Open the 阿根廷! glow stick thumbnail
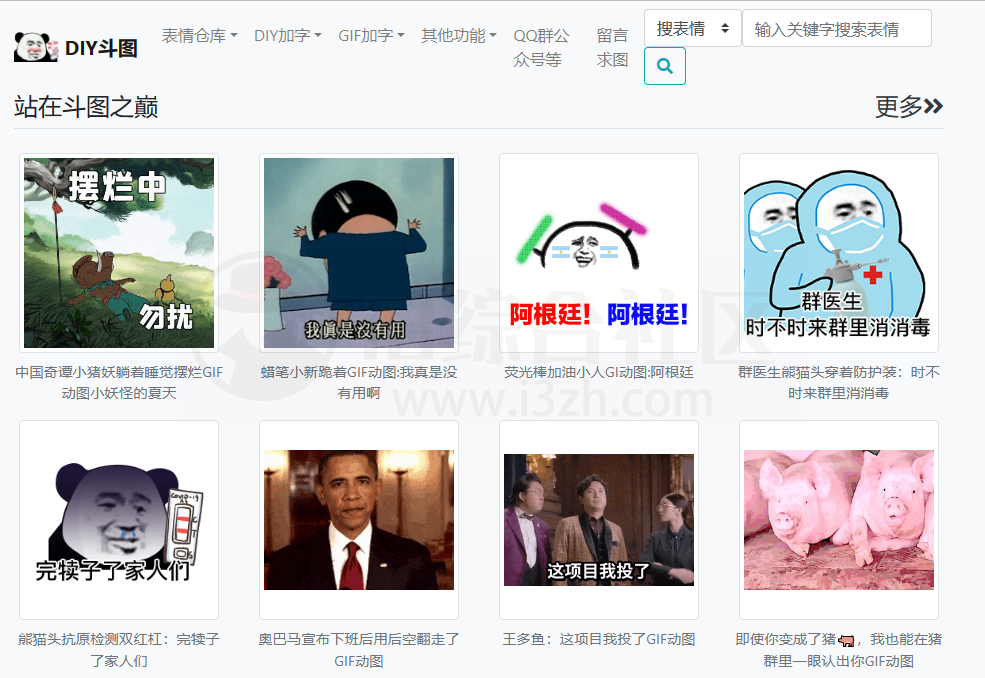The width and height of the screenshot is (985, 678). click(x=599, y=253)
